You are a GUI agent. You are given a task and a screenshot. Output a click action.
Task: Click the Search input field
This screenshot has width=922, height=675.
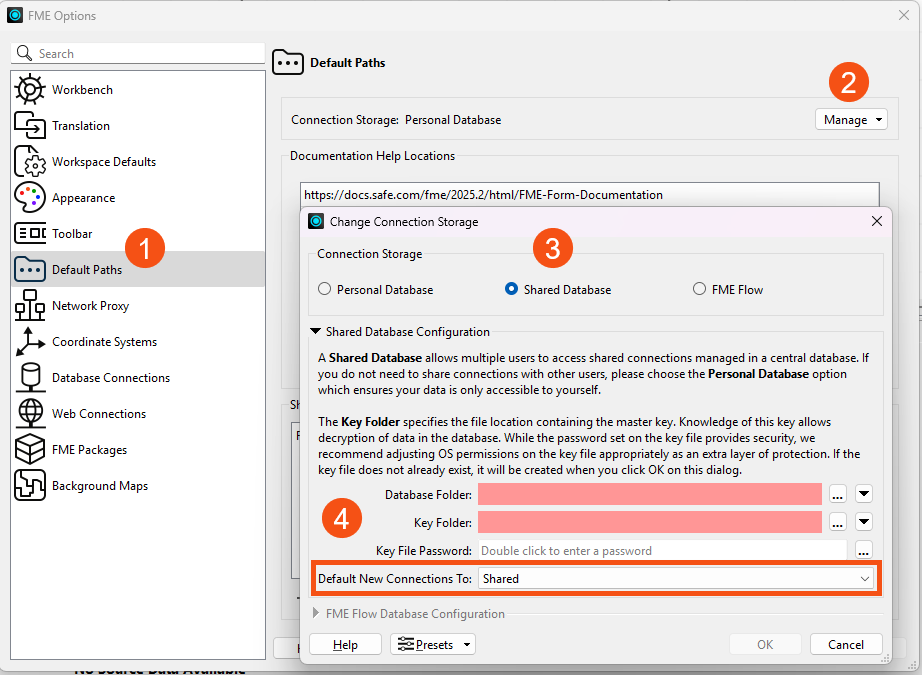[138, 54]
